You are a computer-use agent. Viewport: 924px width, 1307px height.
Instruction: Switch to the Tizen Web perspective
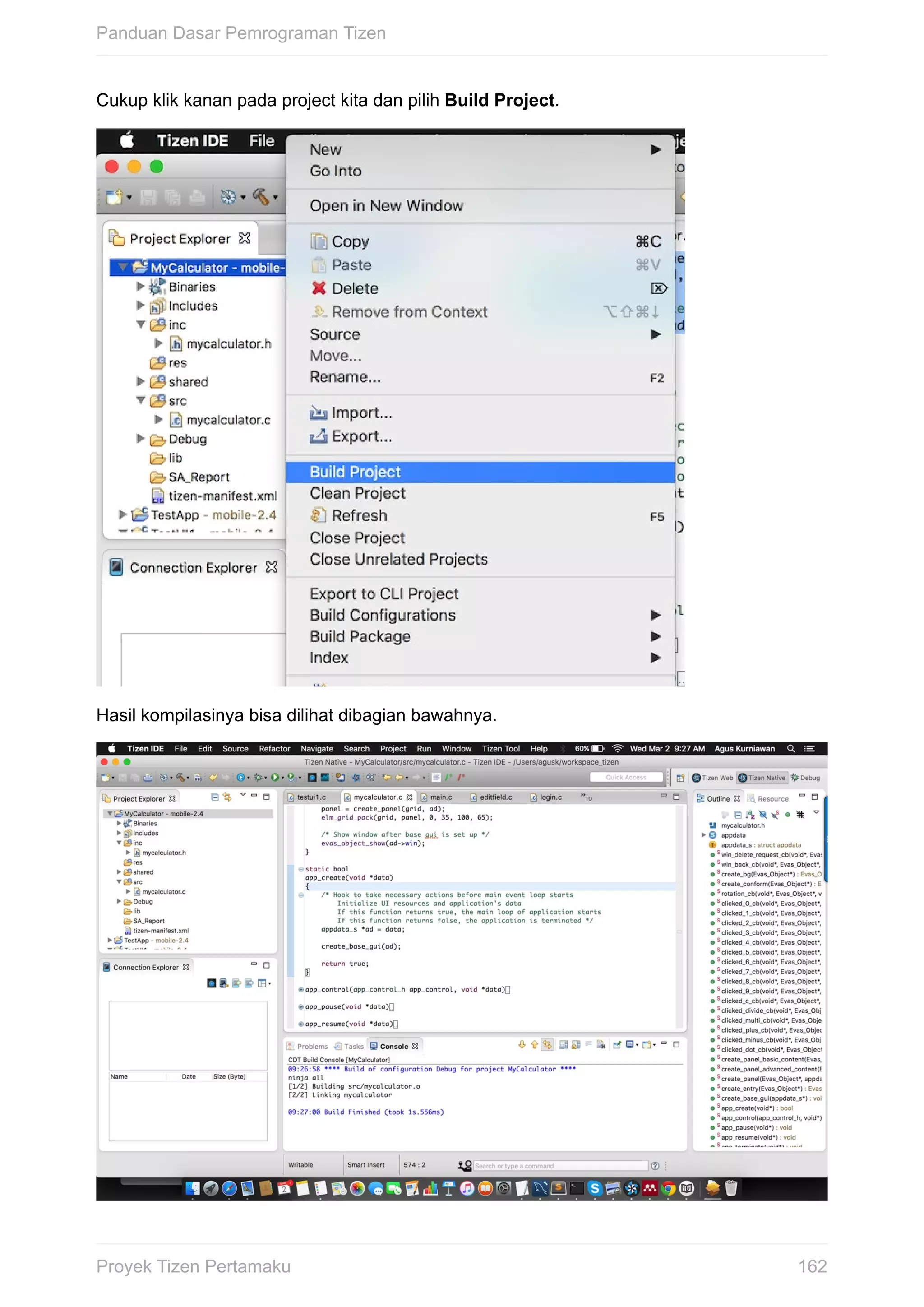[712, 778]
